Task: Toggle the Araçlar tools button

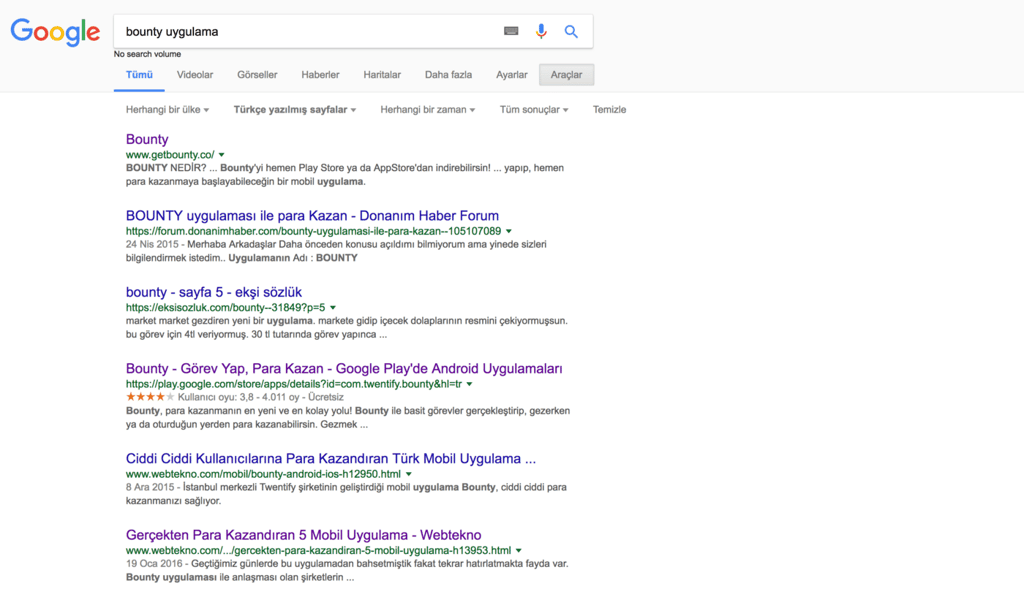Action: [x=566, y=74]
